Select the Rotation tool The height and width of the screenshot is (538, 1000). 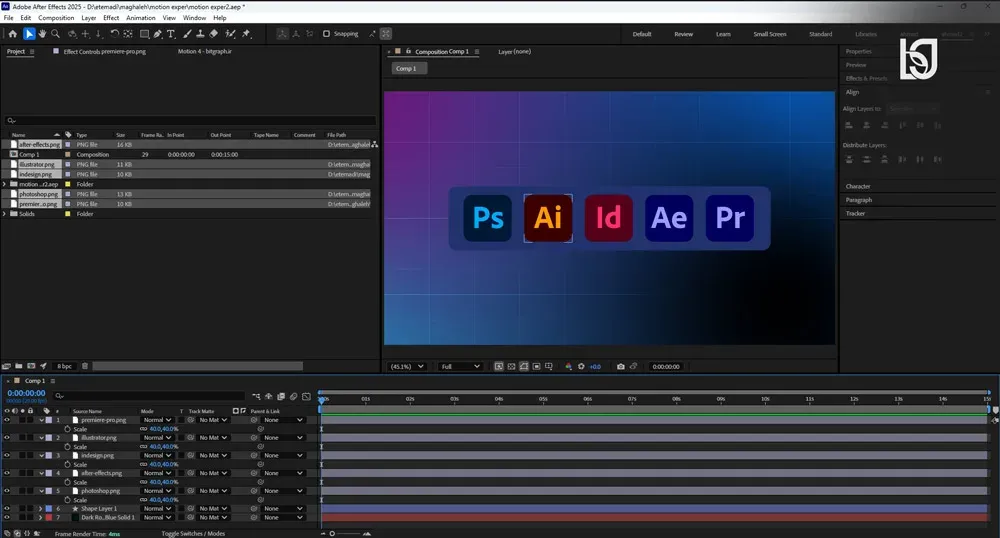[114, 34]
